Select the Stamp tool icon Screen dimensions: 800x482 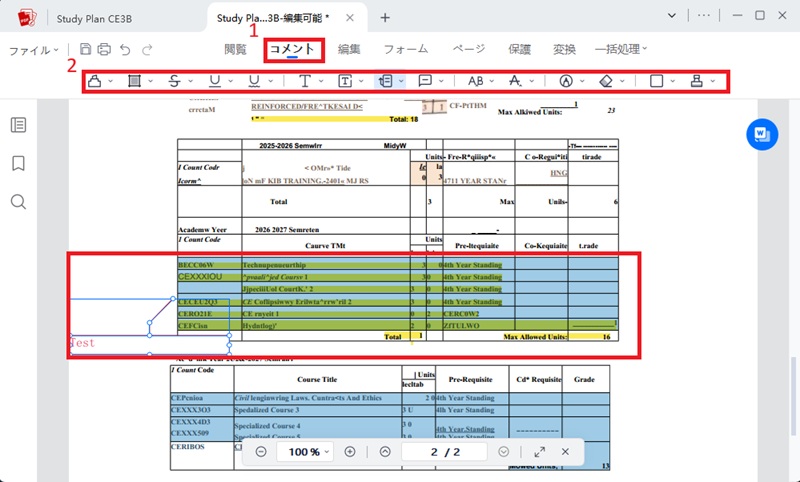tap(696, 81)
